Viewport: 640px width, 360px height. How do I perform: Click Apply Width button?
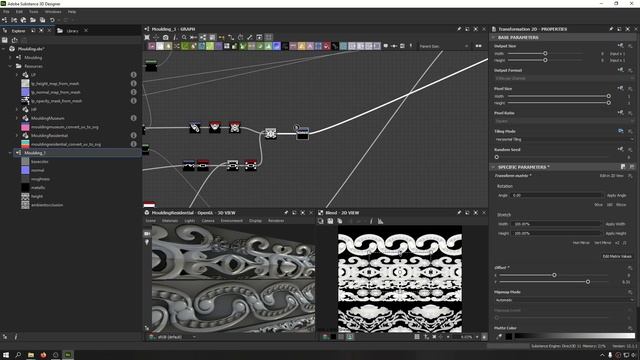coord(616,224)
